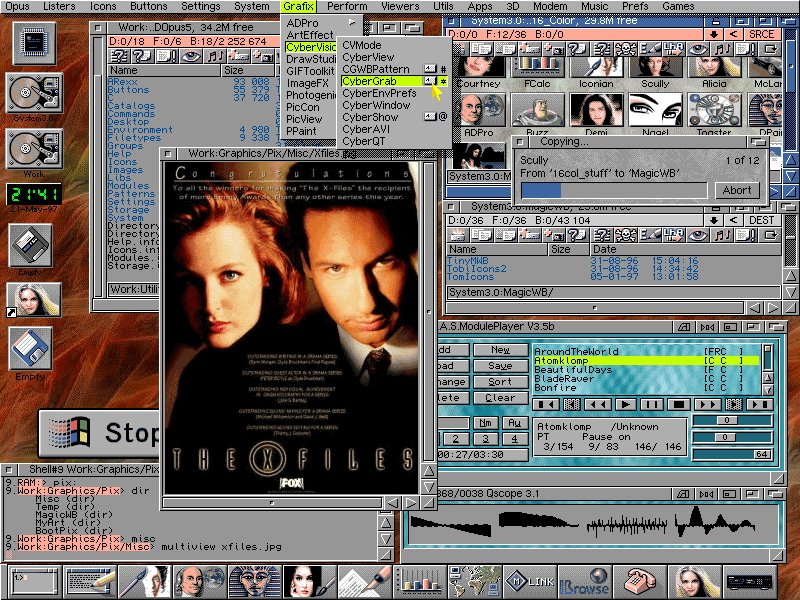
Task: Toggle the DEST destination button
Action: (761, 220)
